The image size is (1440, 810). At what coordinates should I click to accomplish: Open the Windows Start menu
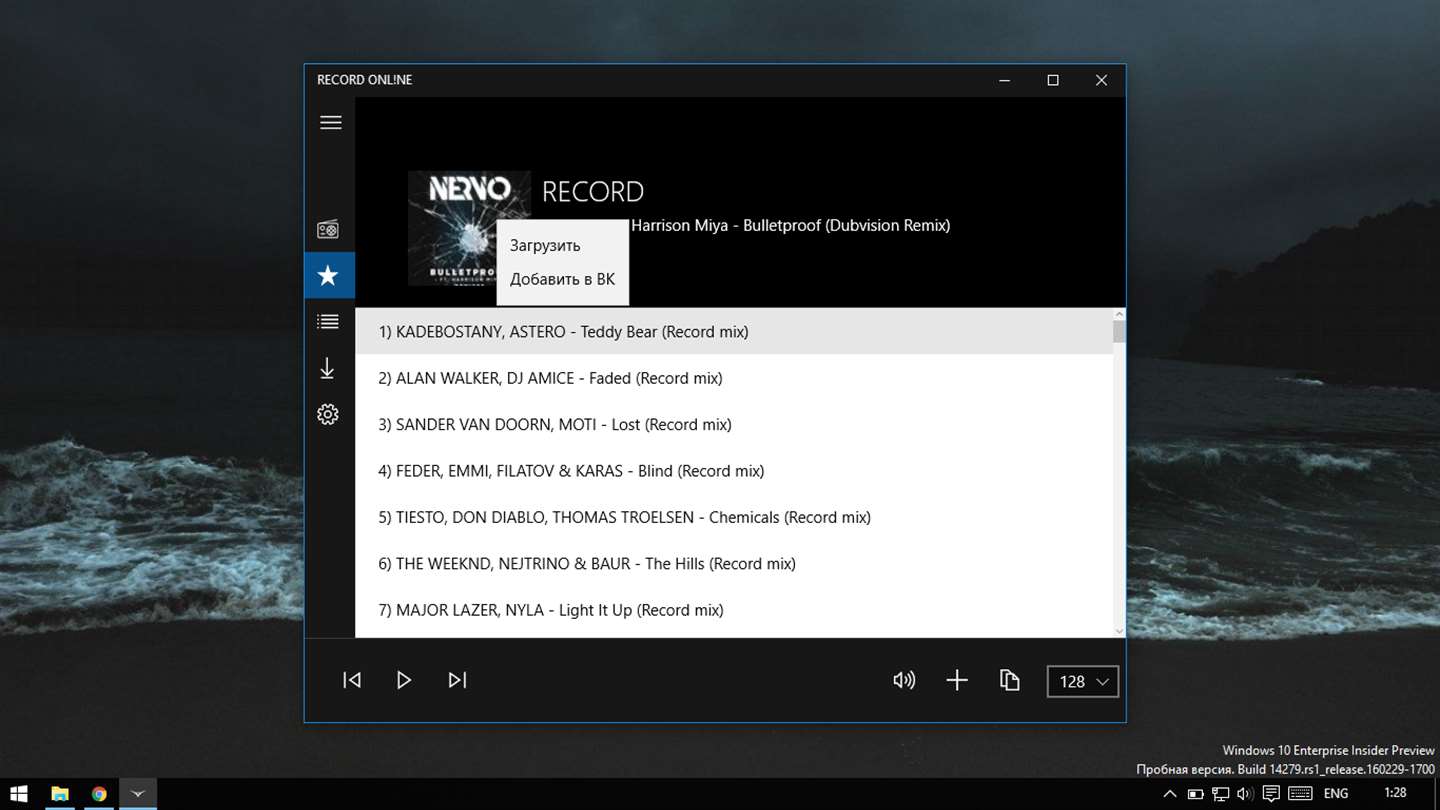[x=19, y=794]
